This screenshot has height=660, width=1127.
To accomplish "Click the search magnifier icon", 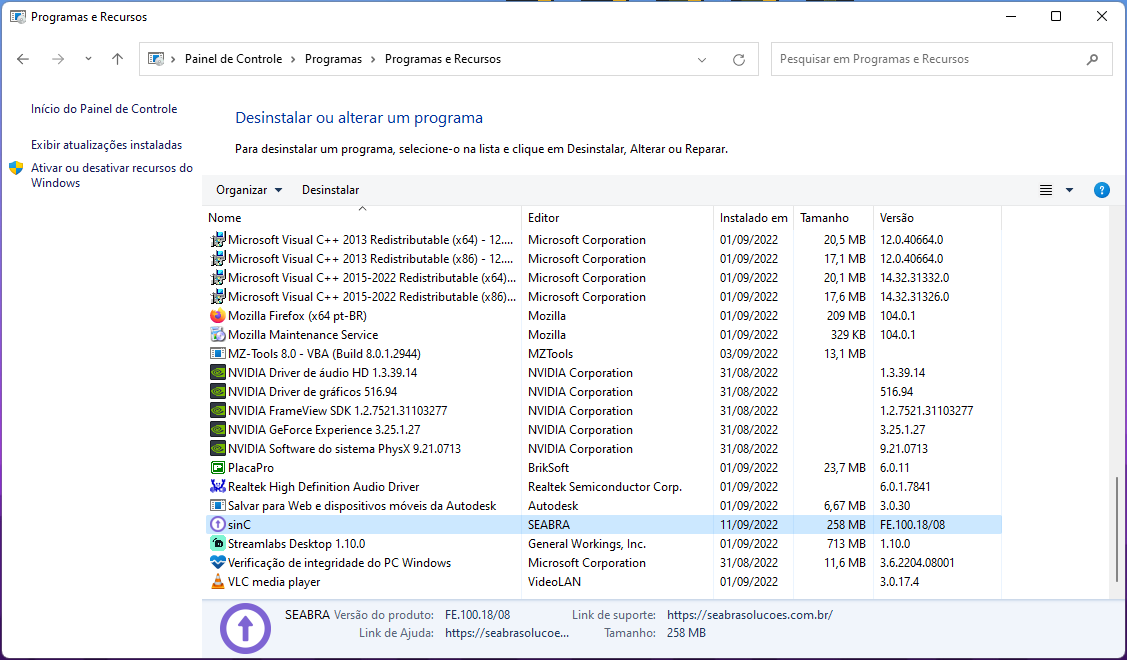I will (x=1092, y=59).
